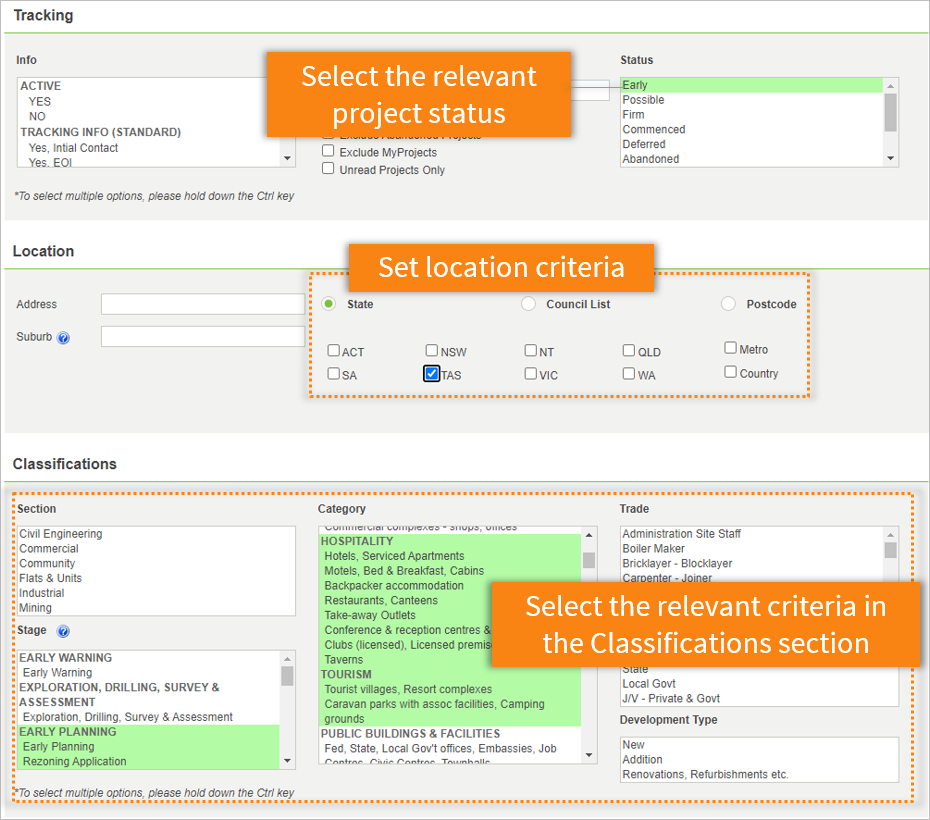Select Flats & Units in Section list
The height and width of the screenshot is (820, 930).
[x=157, y=579]
